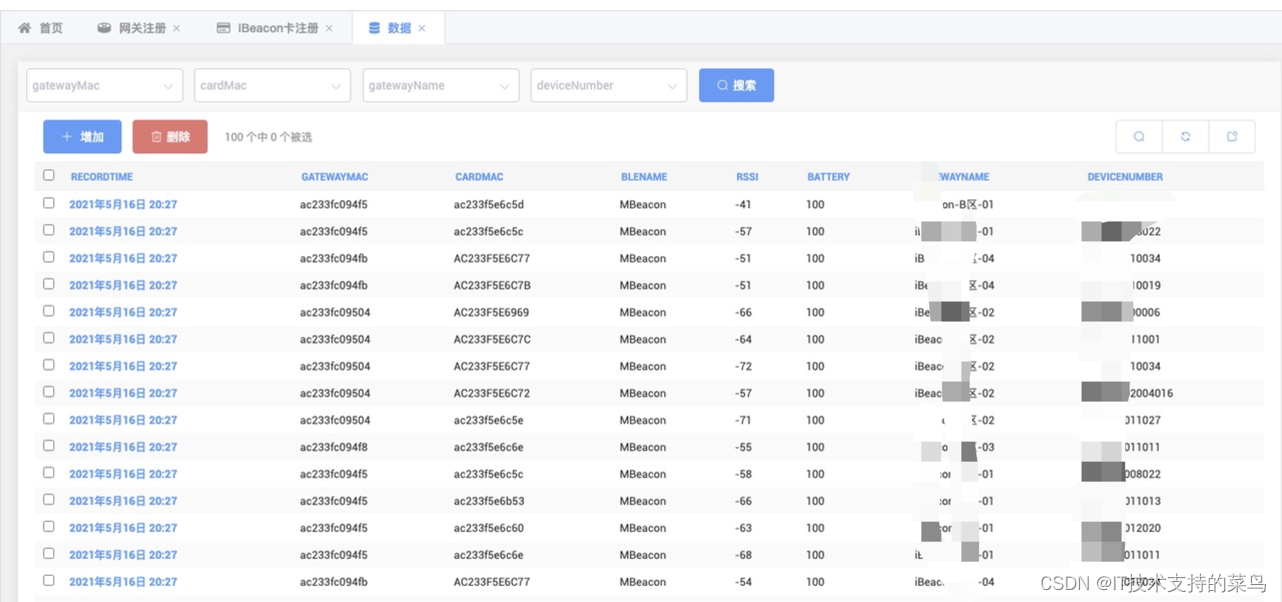Click the RSSI value -68
The width and height of the screenshot is (1282, 602).
pos(743,555)
